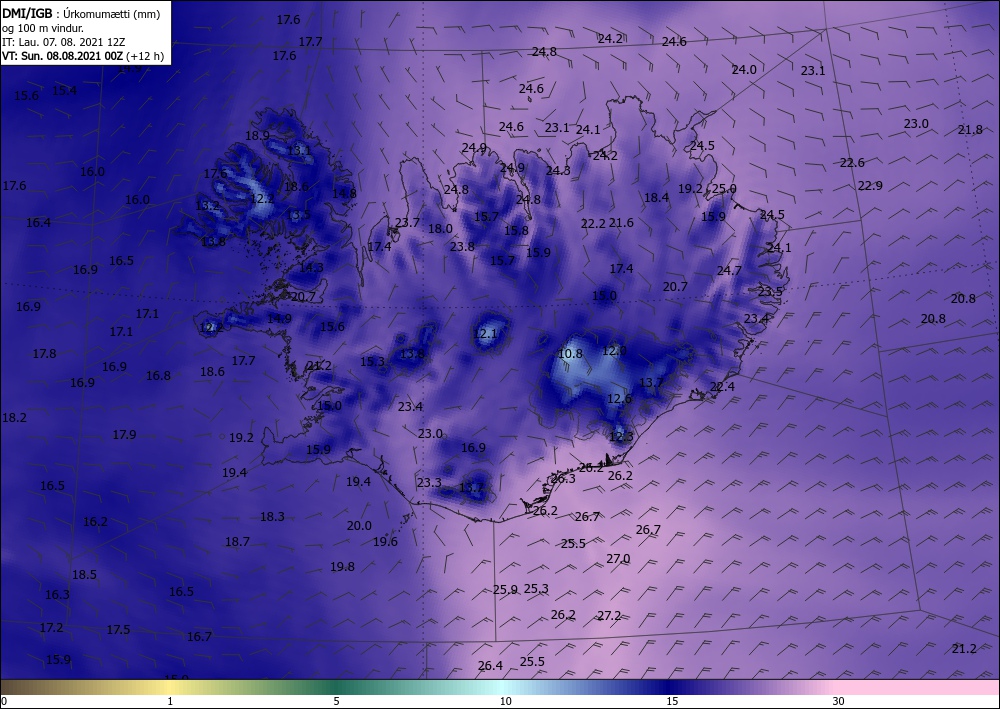
Task: Click the 12.3 value on the map
Action: (621, 437)
